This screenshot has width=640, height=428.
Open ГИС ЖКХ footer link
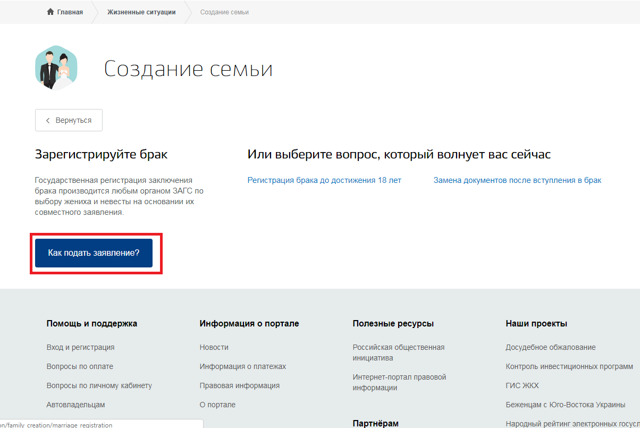click(522, 386)
